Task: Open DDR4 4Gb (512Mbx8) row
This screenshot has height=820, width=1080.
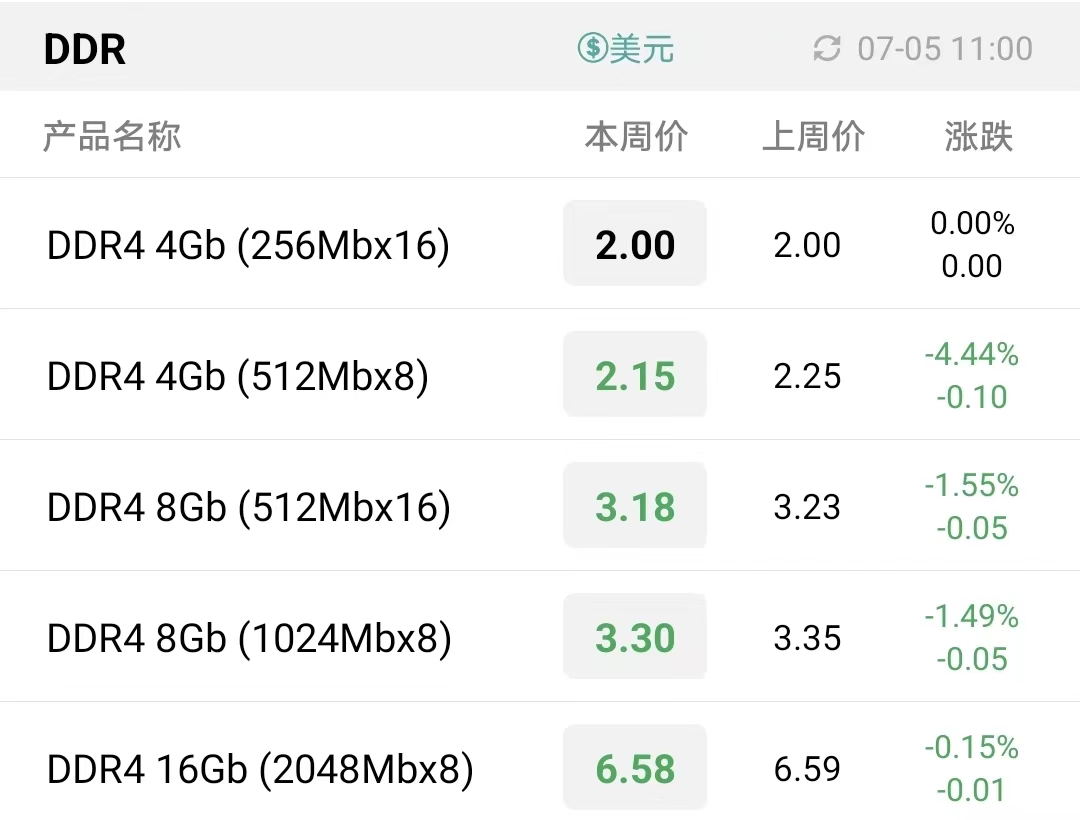Action: (x=540, y=374)
